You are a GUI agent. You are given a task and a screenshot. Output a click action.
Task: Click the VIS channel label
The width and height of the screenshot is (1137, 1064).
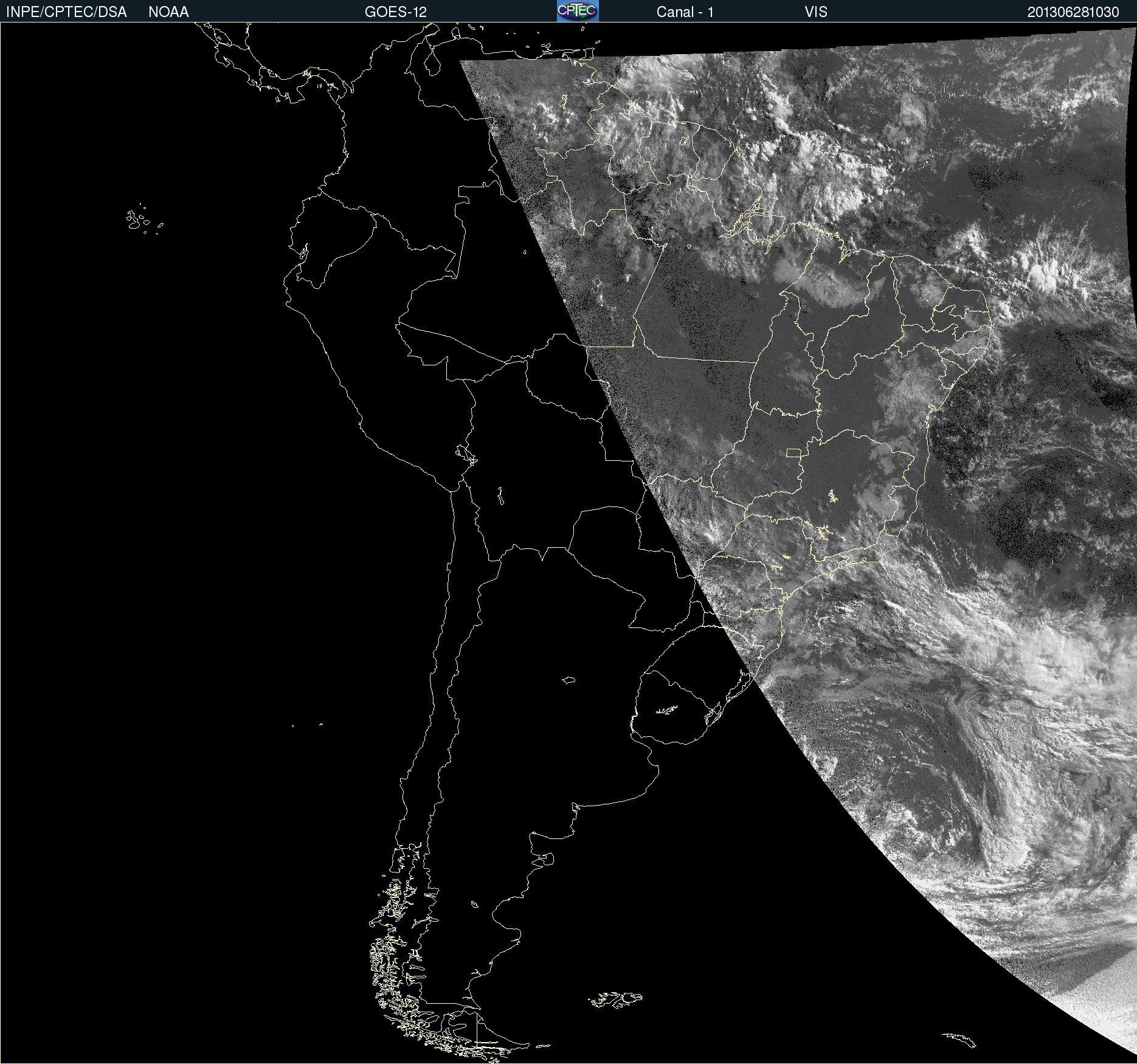[x=816, y=12]
